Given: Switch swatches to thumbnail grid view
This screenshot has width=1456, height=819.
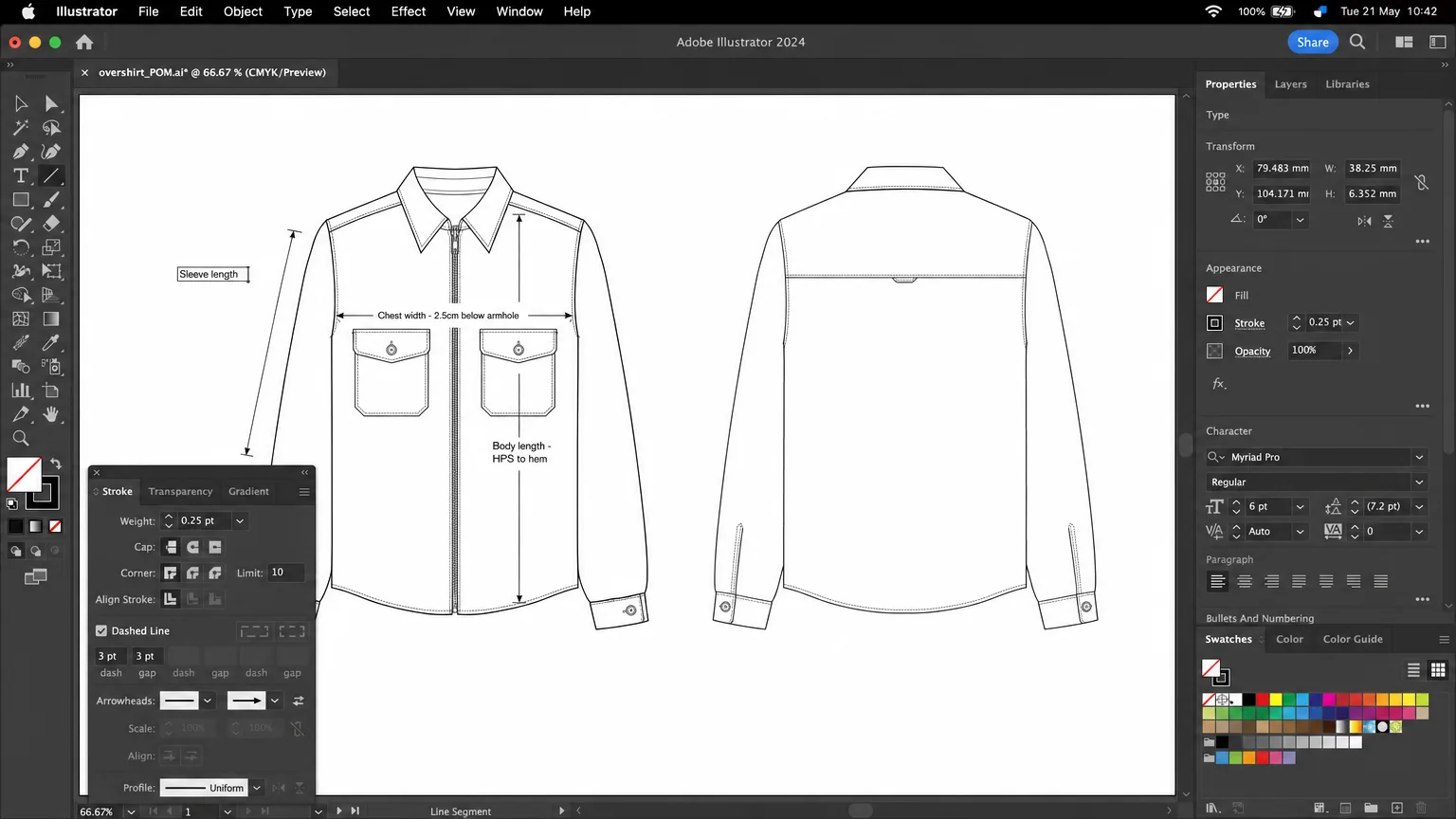Looking at the screenshot, I should pyautogui.click(x=1438, y=670).
